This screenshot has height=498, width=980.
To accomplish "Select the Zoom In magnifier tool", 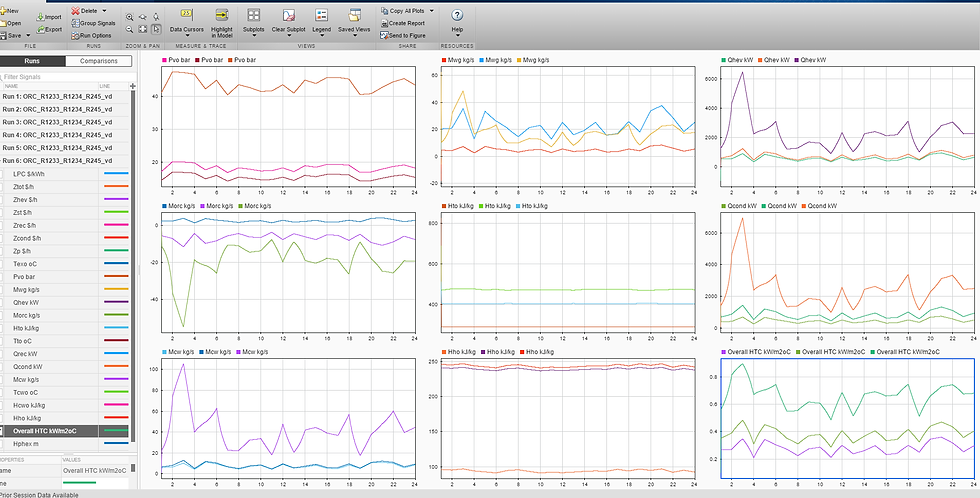I will click(129, 17).
